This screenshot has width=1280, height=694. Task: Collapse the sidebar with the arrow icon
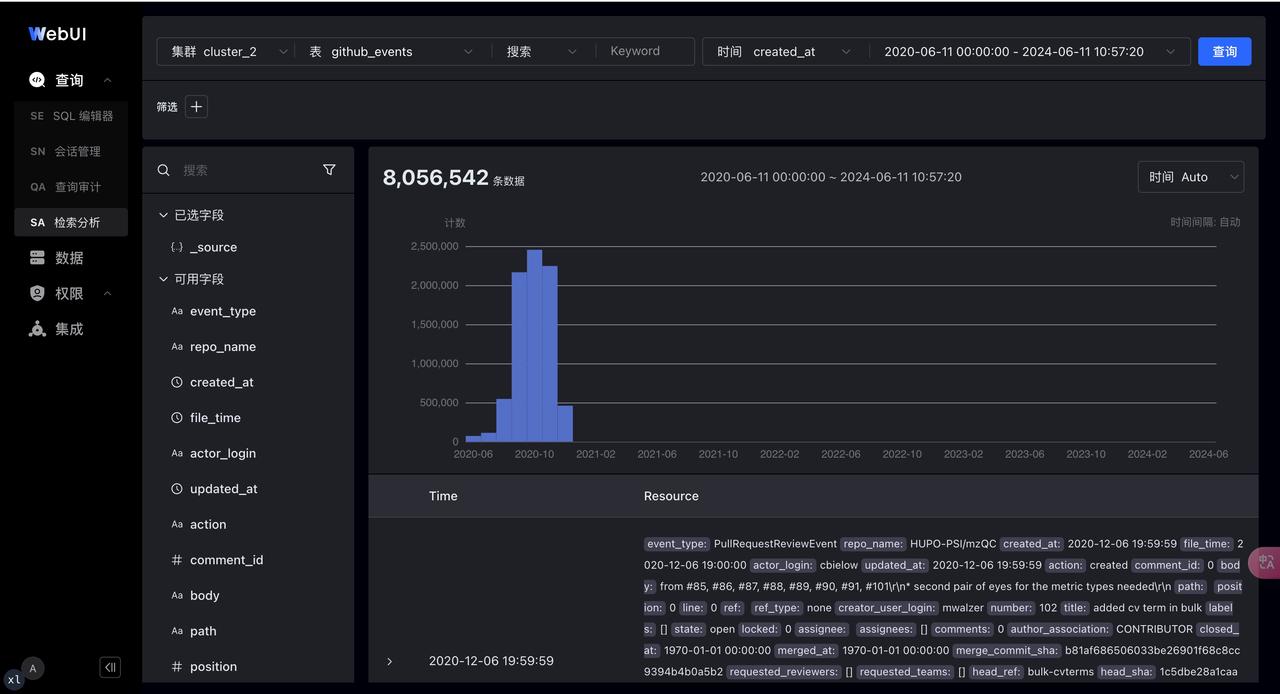(x=110, y=667)
